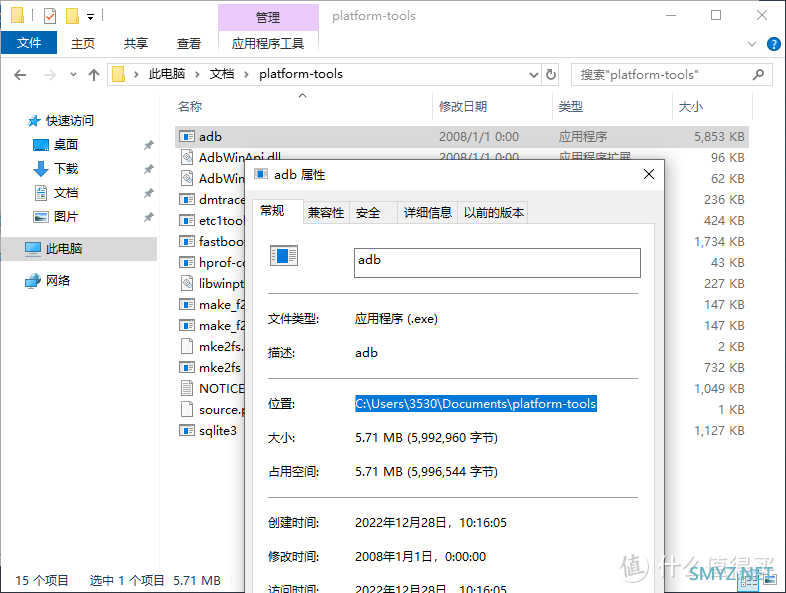Click the size value 5.71 MB (5,992,960 字节)
Viewport: 786px width, 593px height.
point(427,438)
